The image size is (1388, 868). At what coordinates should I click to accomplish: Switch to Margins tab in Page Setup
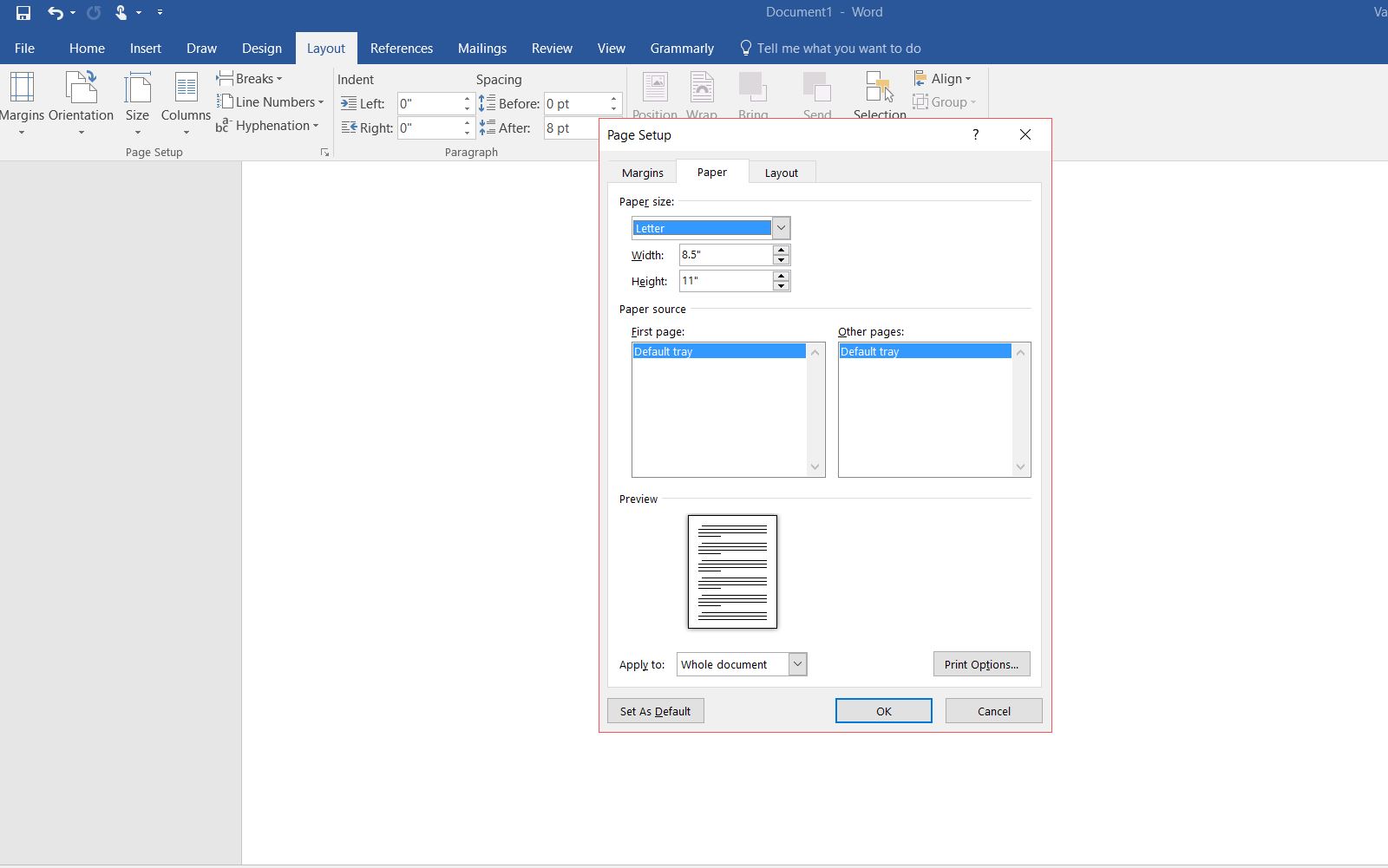[643, 173]
